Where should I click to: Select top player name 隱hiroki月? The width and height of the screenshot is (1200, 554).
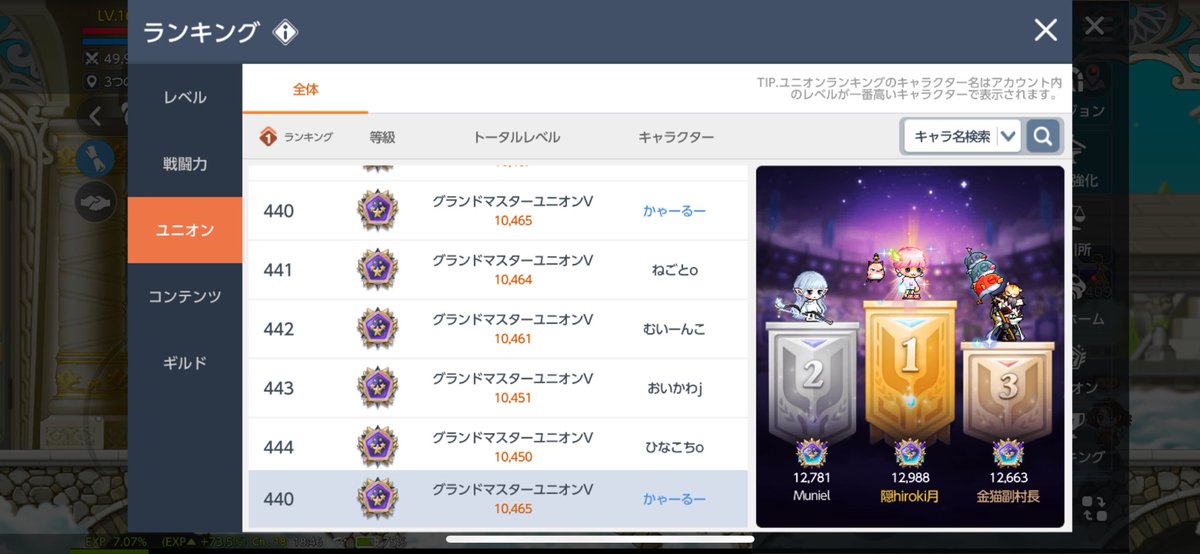(x=910, y=495)
